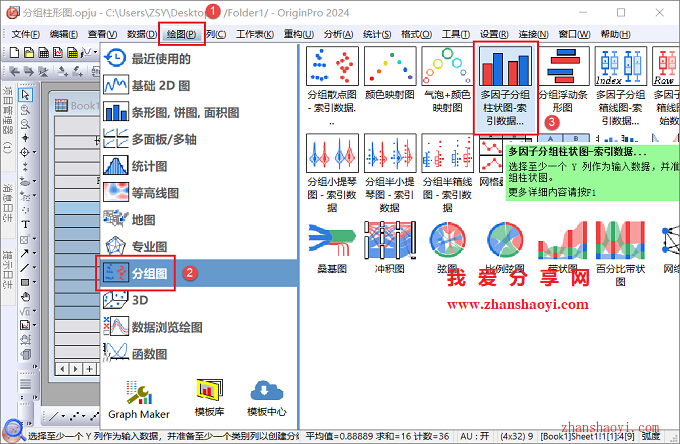
Task: Open the 工作表(K) menu
Action: (x=255, y=34)
